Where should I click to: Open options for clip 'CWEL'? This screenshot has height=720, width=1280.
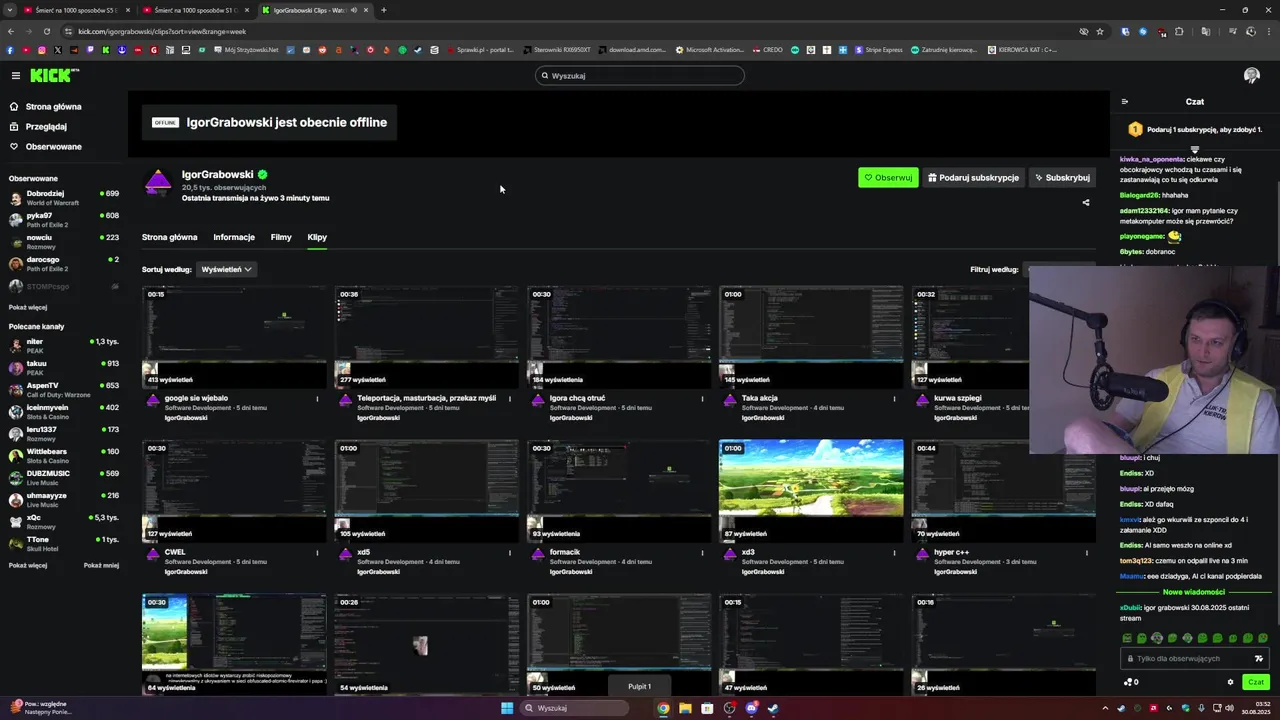click(318, 553)
